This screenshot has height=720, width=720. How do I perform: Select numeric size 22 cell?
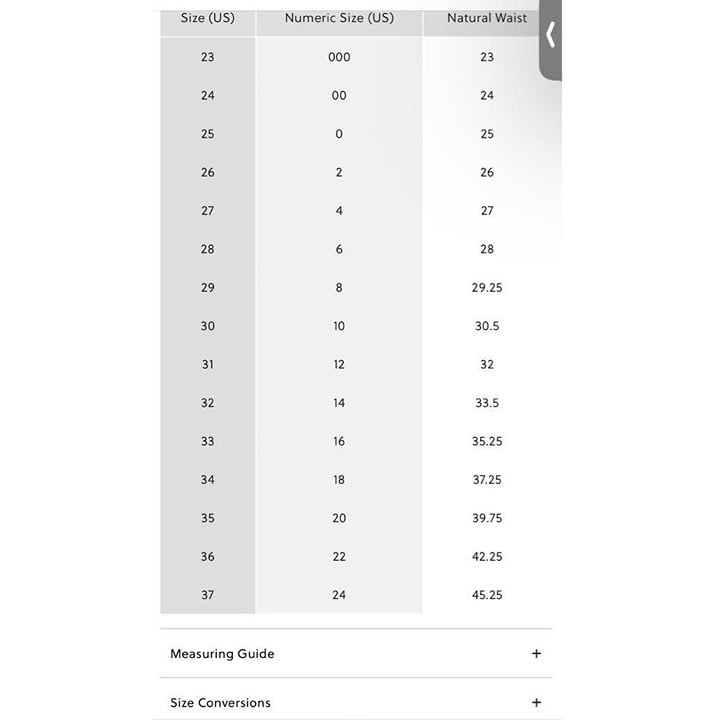point(339,557)
